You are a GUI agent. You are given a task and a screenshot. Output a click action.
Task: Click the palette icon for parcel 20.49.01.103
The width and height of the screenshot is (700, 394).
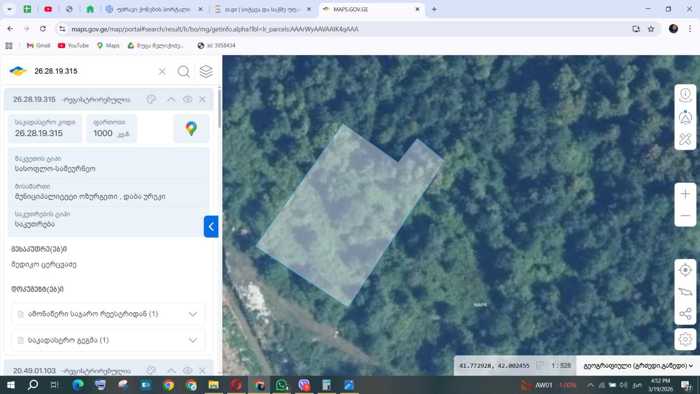click(x=151, y=370)
